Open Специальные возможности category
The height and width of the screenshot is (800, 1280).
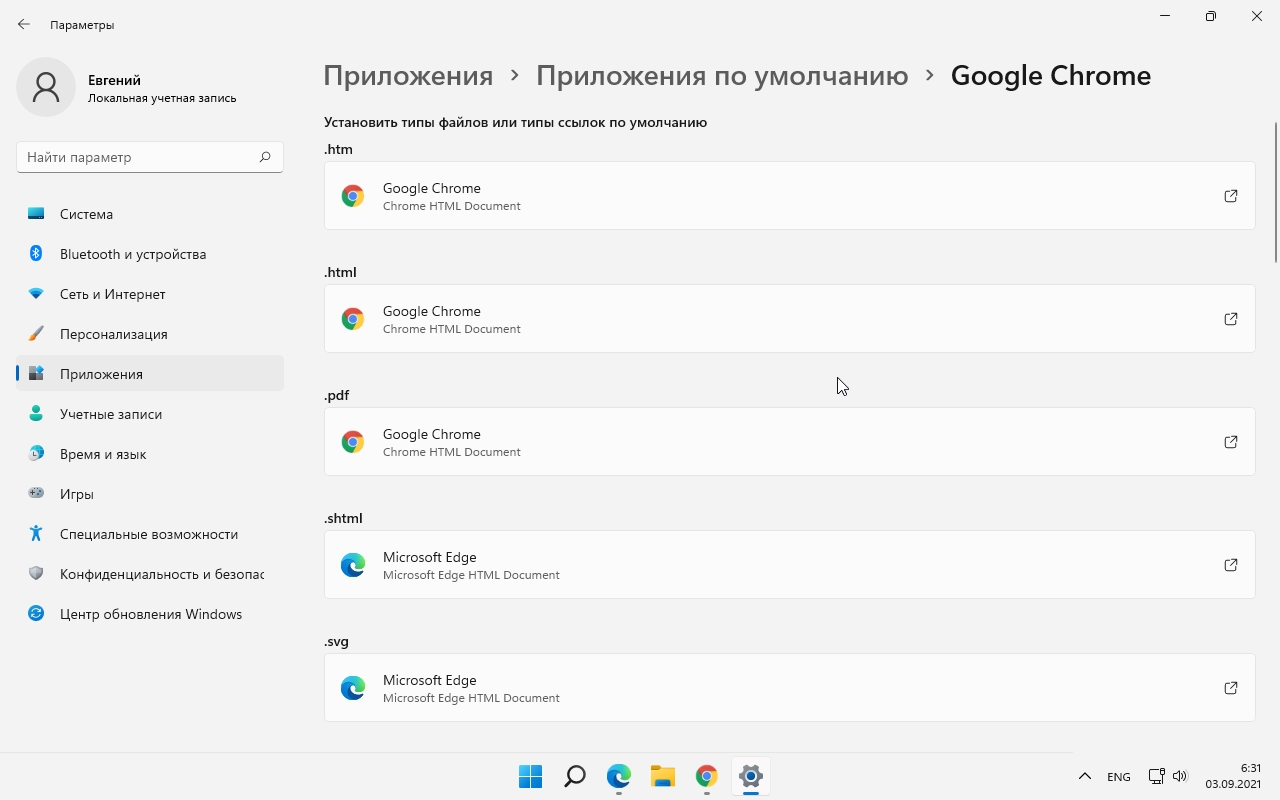(x=150, y=534)
